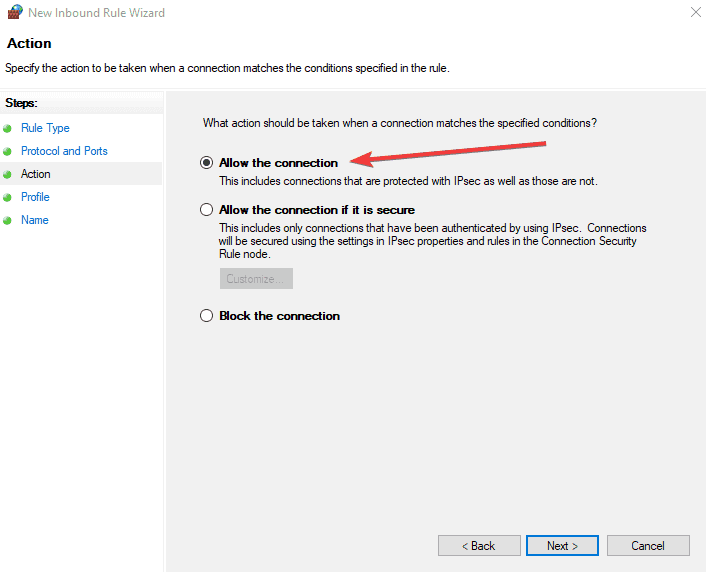Click the green bullet beside Rule Type

click(8, 128)
